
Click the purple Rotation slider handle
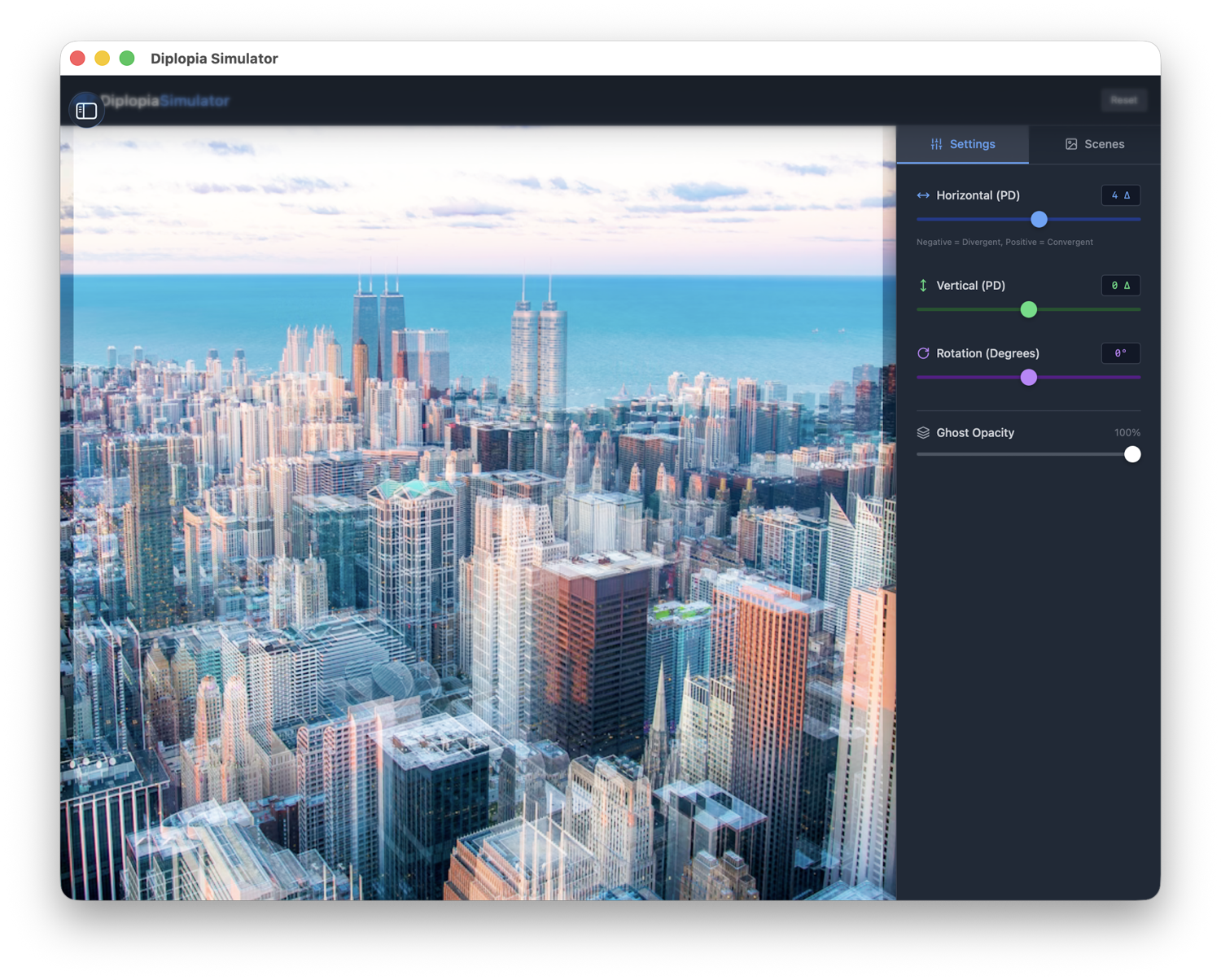click(x=1029, y=377)
